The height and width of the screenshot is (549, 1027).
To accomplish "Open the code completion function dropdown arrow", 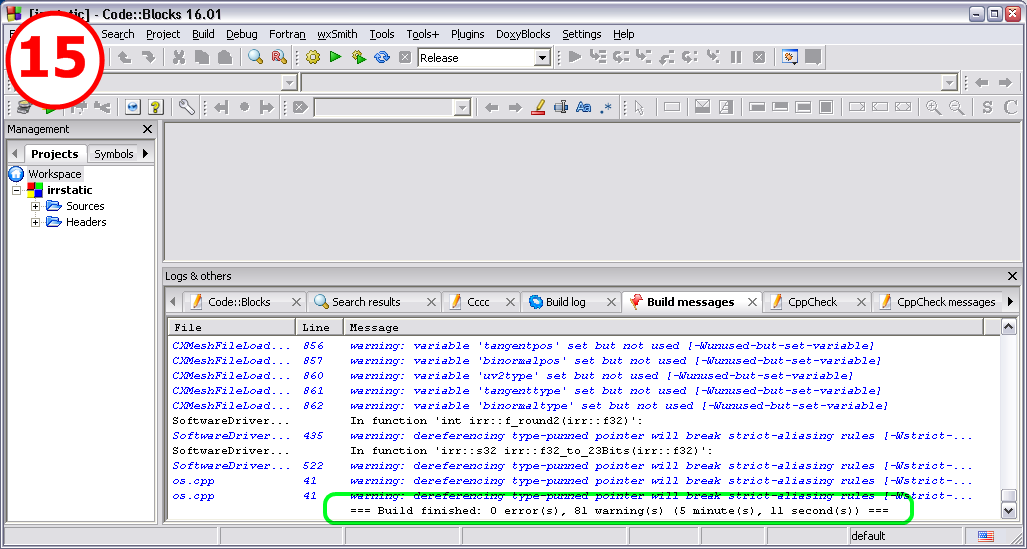I will 949,83.
